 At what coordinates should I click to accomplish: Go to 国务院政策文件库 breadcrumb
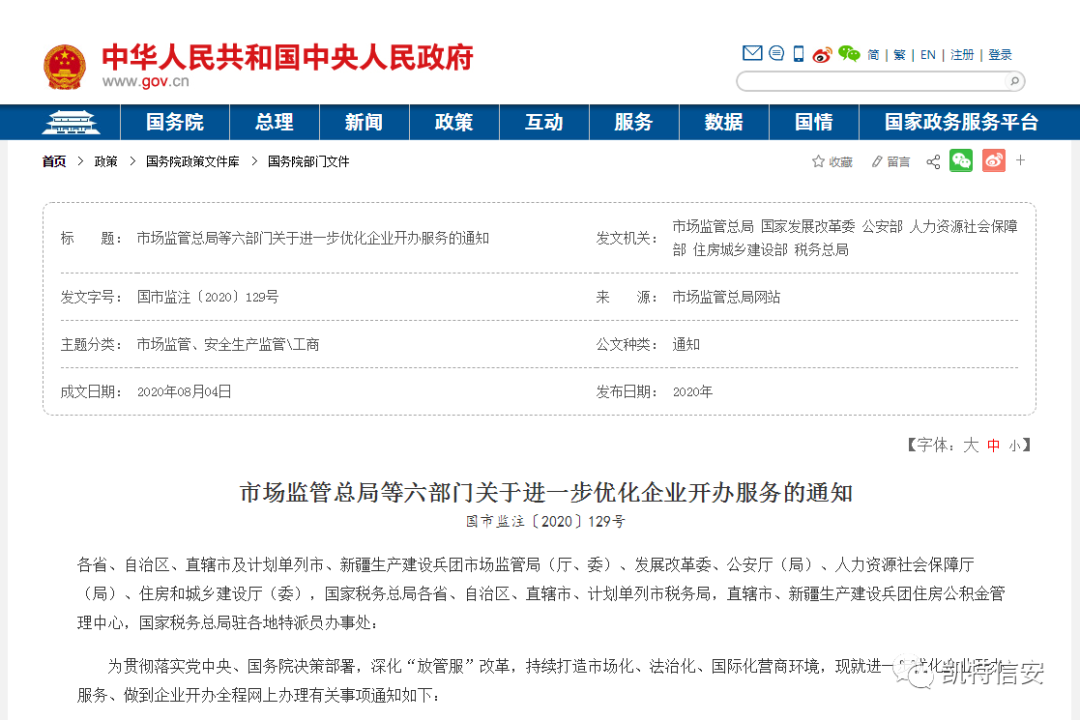click(x=193, y=161)
